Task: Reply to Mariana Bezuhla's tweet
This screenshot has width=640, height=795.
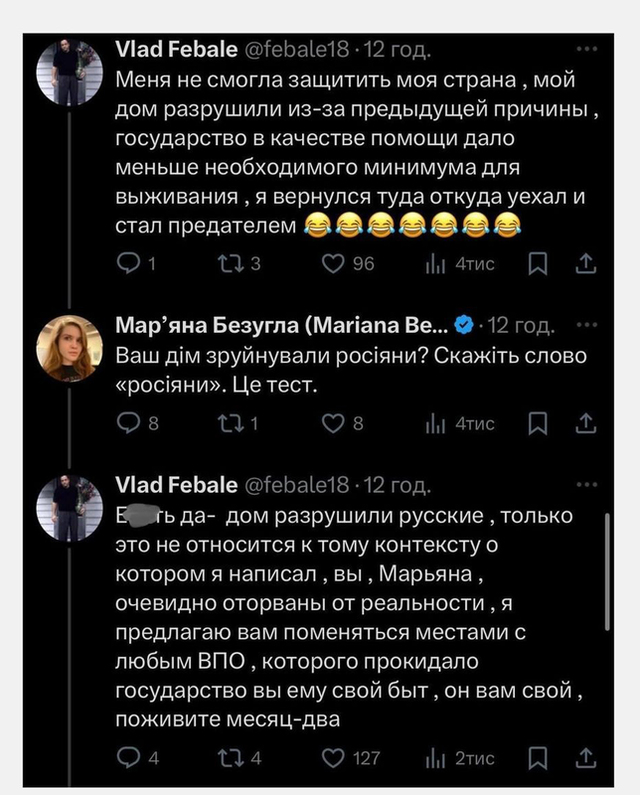Action: [130, 424]
